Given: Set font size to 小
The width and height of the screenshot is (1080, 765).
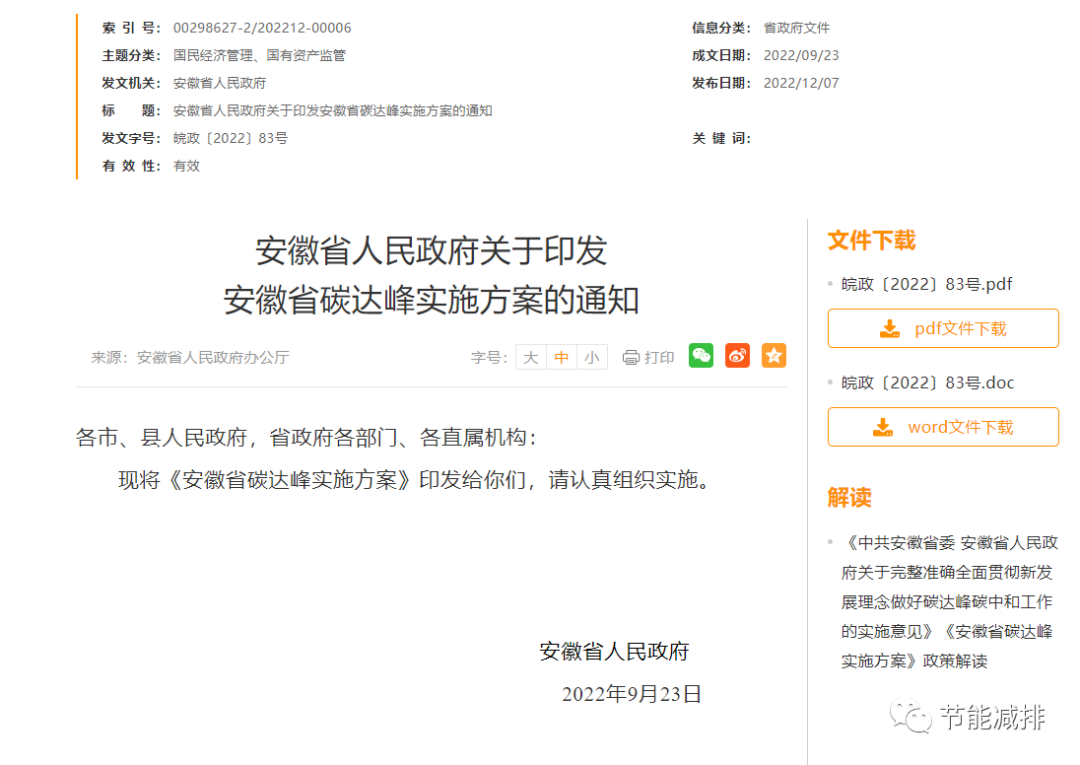Looking at the screenshot, I should point(592,357).
